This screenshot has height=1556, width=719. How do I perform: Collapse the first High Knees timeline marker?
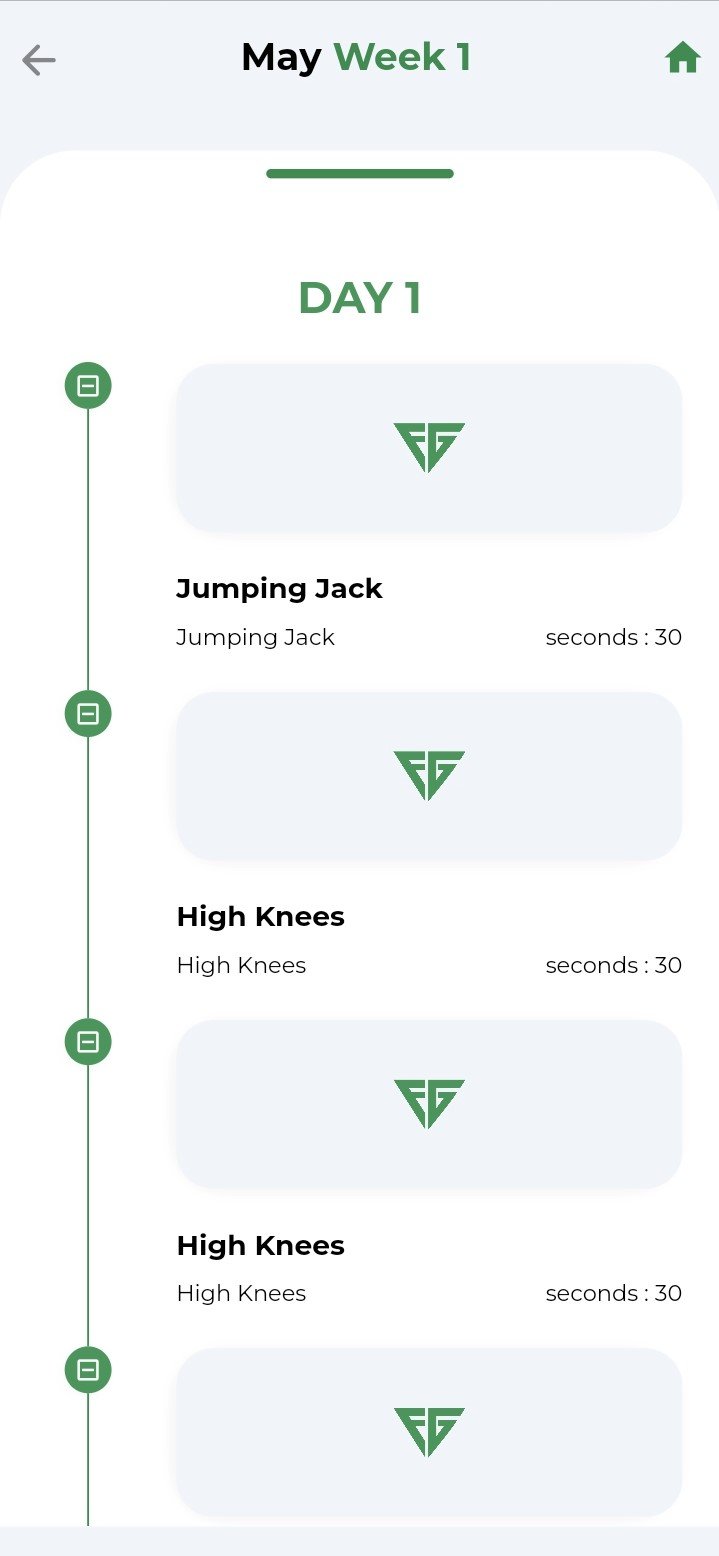click(x=88, y=714)
